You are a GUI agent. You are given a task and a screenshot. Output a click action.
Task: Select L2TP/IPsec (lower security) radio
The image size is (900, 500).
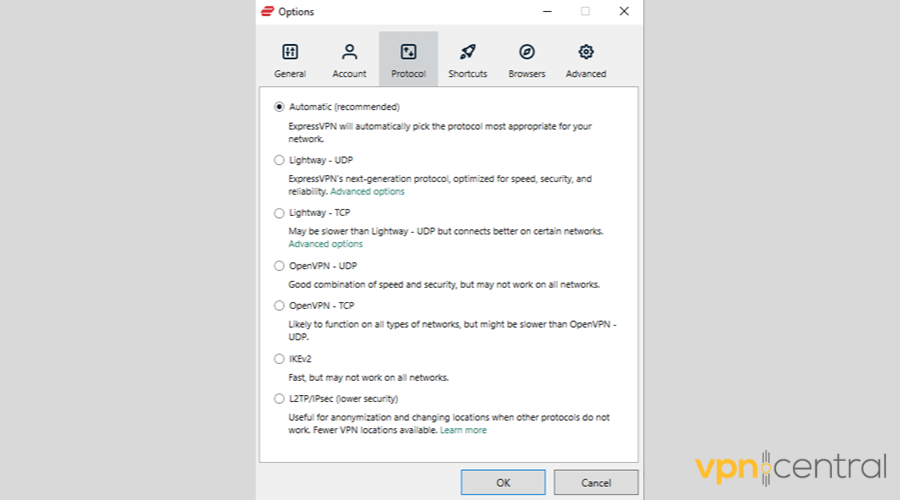pos(279,398)
